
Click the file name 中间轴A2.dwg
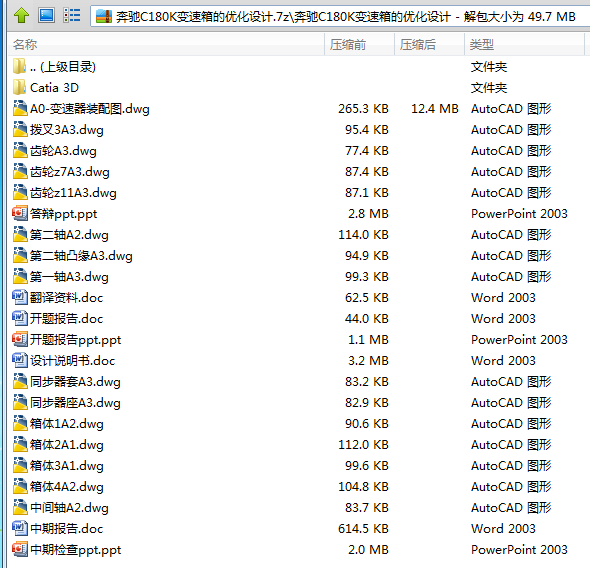(69, 508)
